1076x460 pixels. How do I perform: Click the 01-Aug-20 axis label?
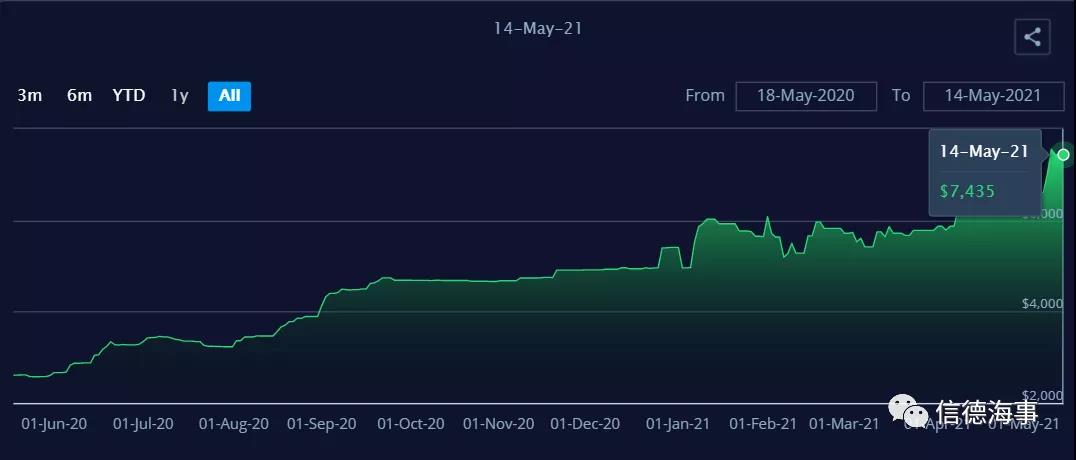233,424
